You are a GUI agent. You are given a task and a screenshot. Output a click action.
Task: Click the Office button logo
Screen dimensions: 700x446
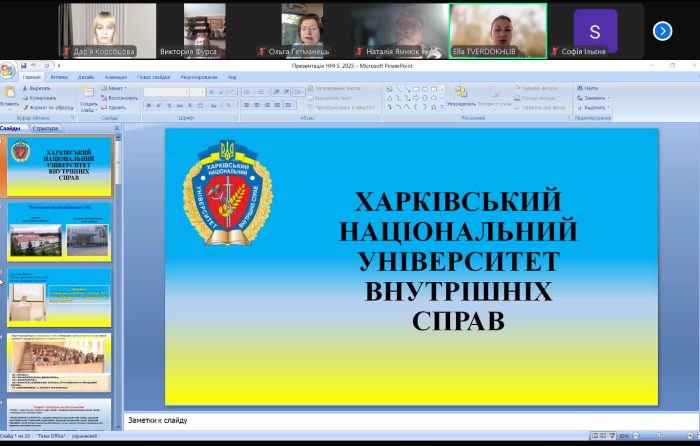[x=7, y=70]
